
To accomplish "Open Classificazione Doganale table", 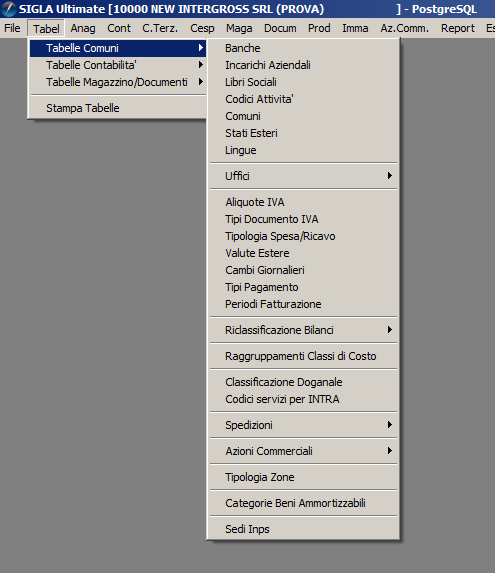I will [x=303, y=382].
